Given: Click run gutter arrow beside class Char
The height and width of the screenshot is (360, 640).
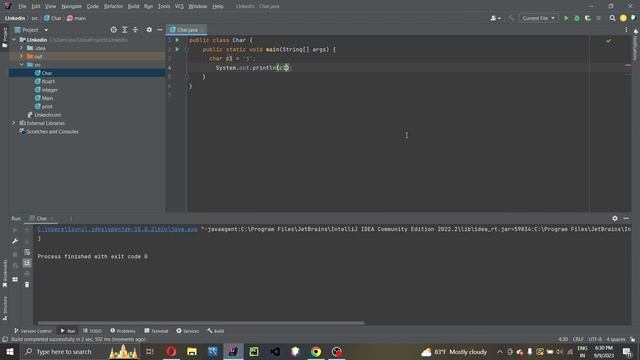Looking at the screenshot, I should [177, 40].
